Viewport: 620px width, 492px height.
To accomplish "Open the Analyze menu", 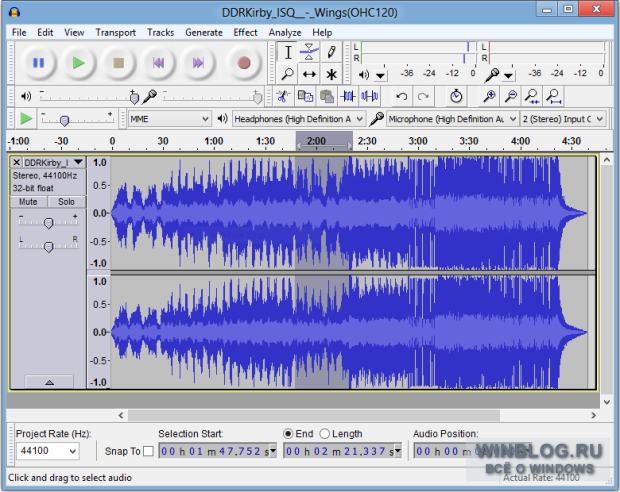I will coord(285,32).
